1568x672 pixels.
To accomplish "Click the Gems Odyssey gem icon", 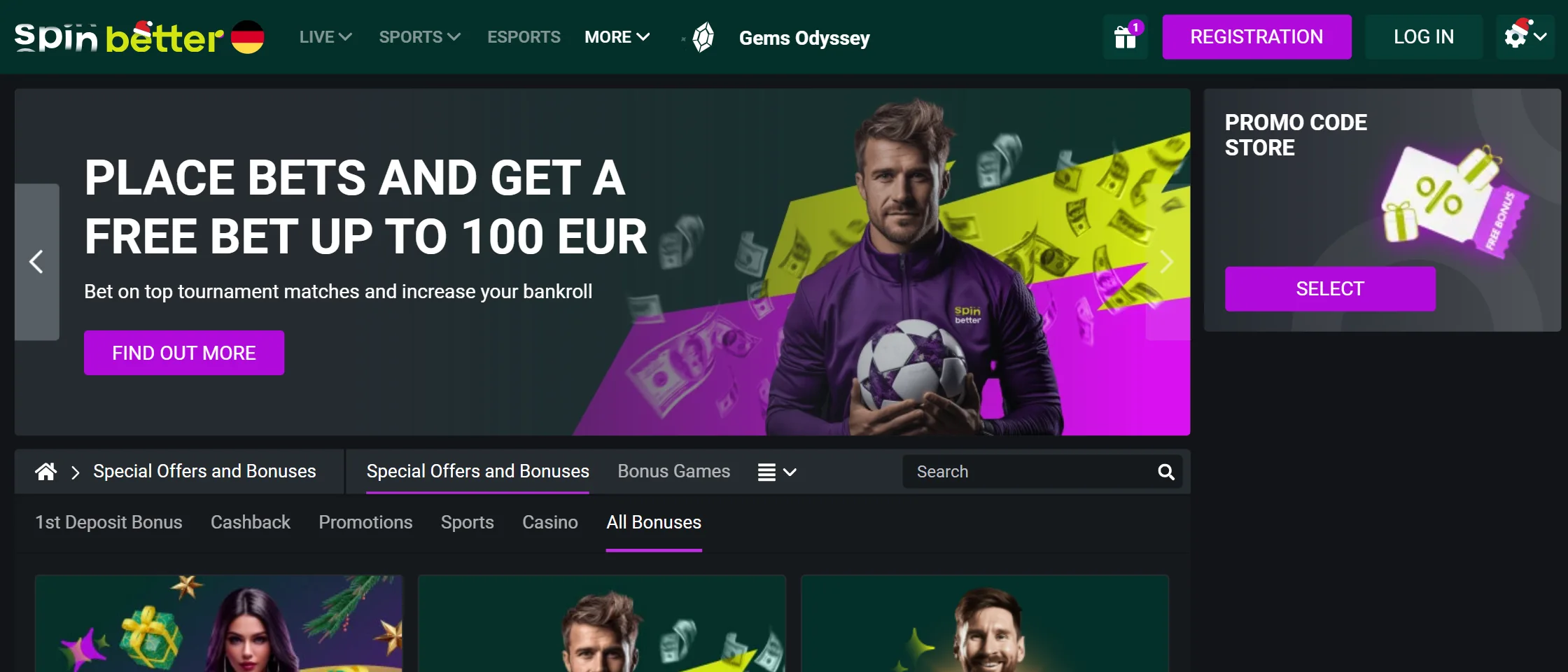I will click(x=703, y=37).
